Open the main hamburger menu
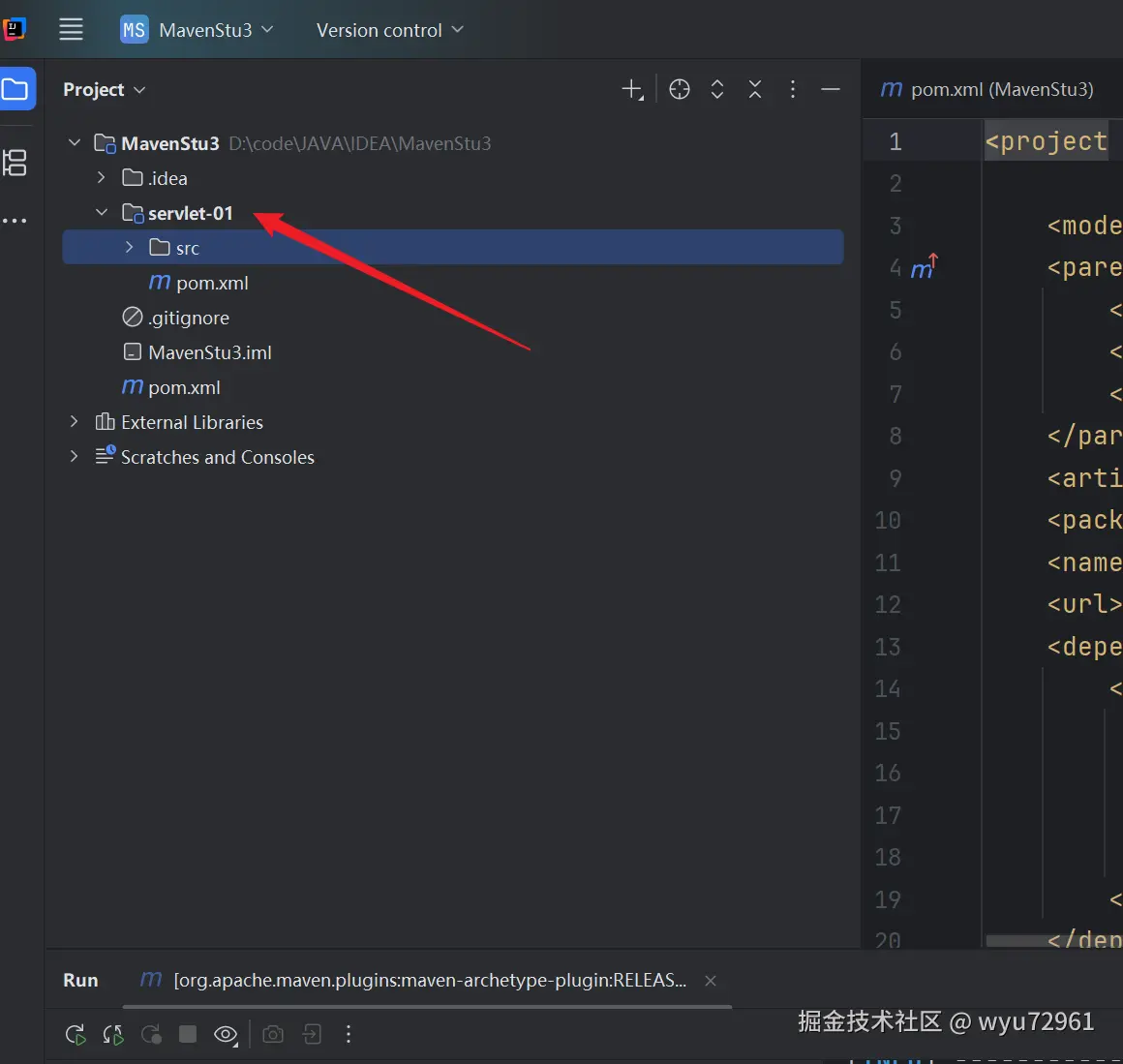 [x=71, y=29]
